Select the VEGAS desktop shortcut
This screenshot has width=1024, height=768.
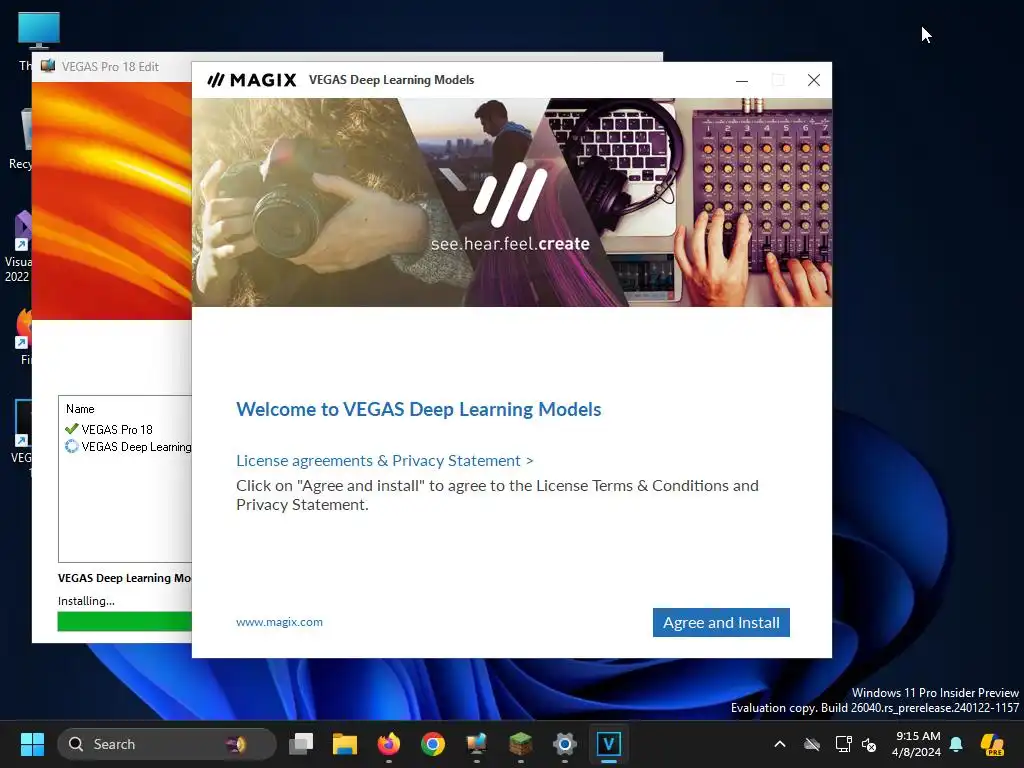[22, 431]
